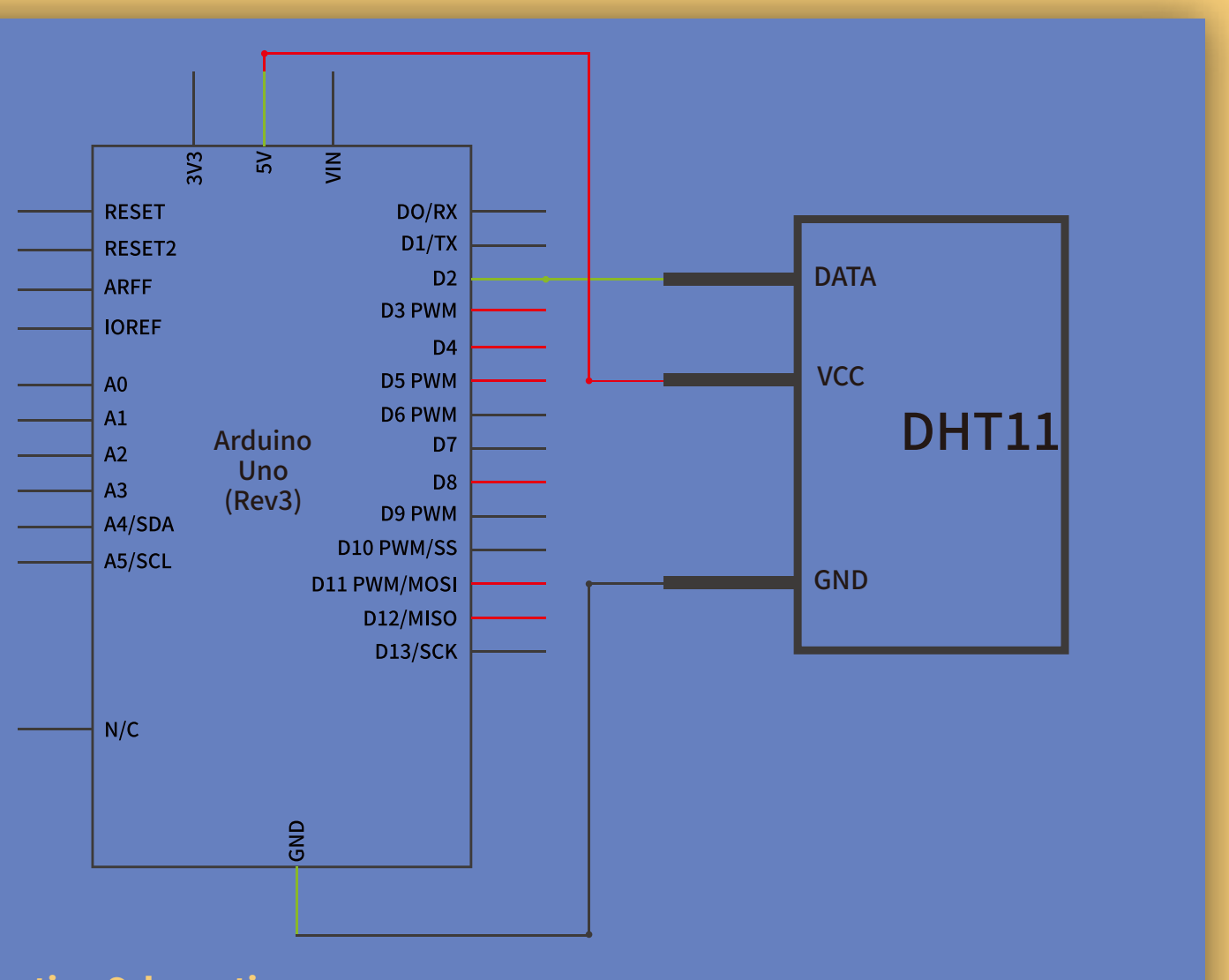Viewport: 1229px width, 980px height.
Task: Click the D2 pin label
Action: 445,279
